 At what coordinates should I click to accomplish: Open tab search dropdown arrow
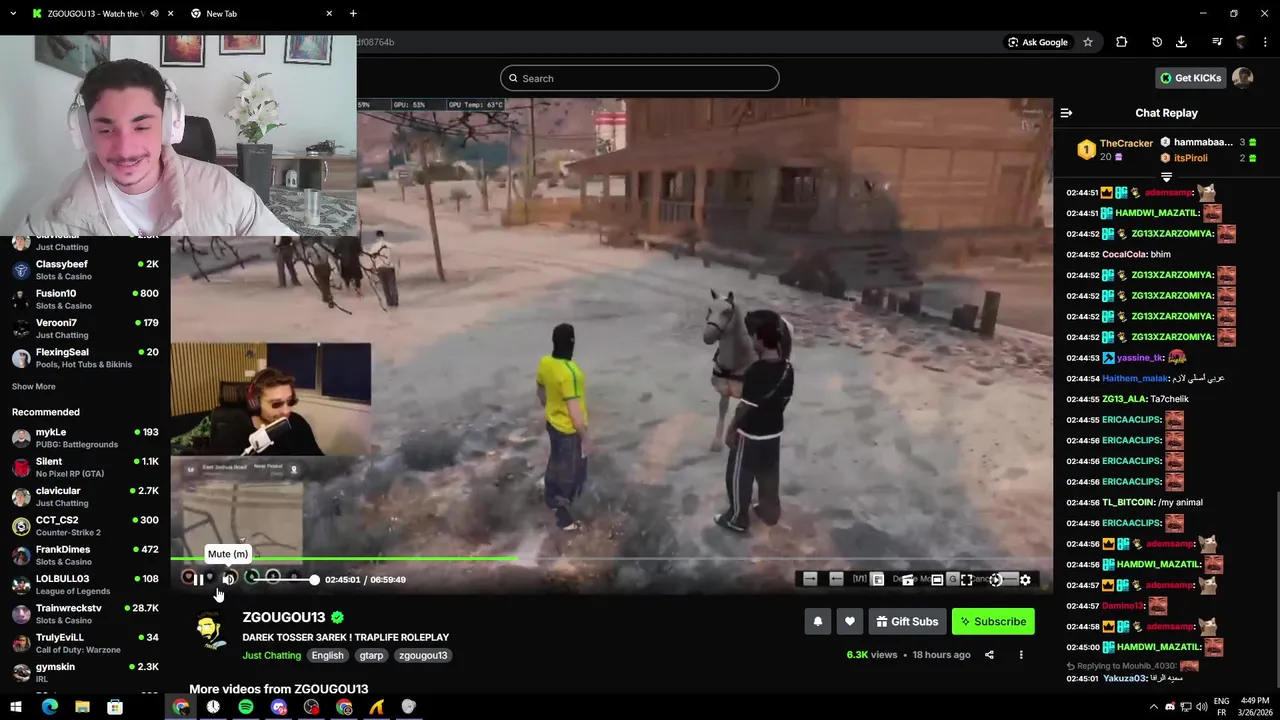[x=13, y=14]
